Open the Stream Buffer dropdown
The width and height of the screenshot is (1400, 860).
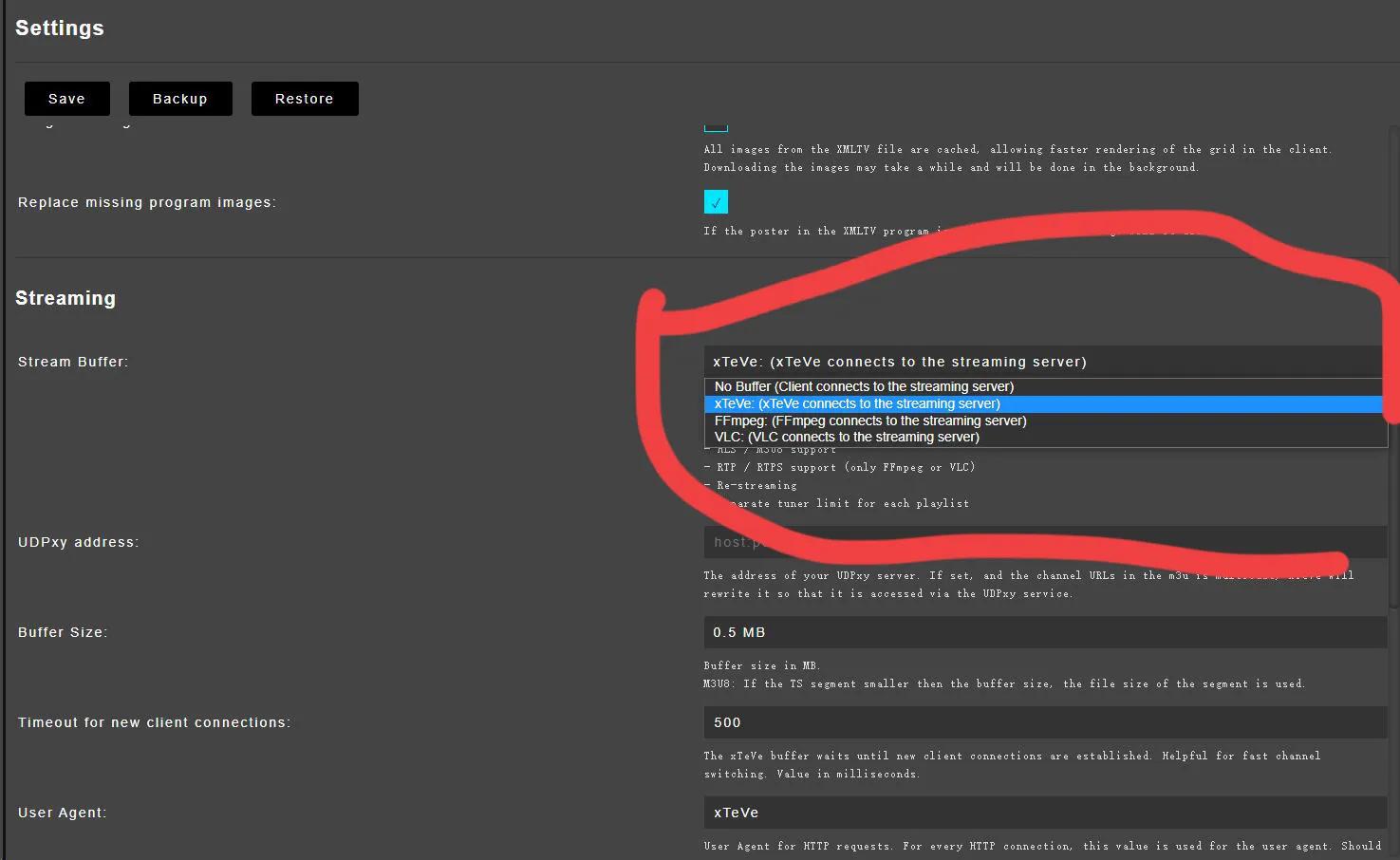click(1042, 362)
